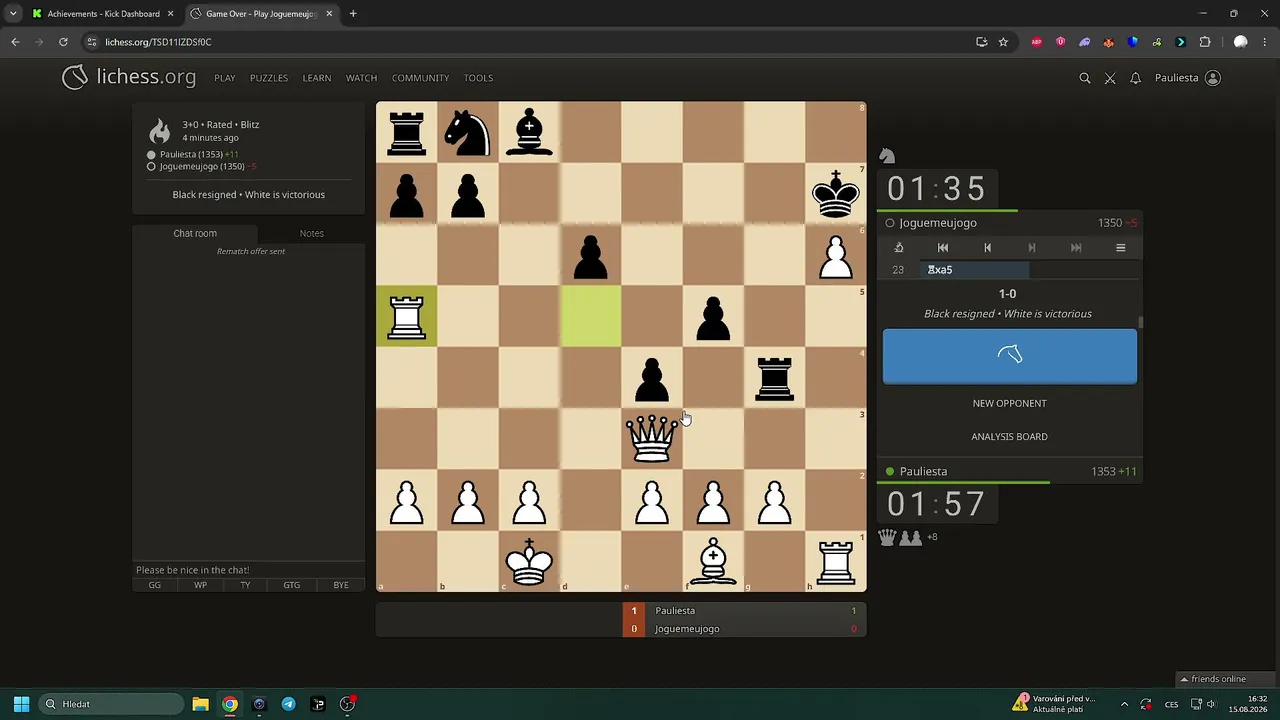1280x720 pixels.
Task: Click chat message input field
Action: tap(249, 570)
